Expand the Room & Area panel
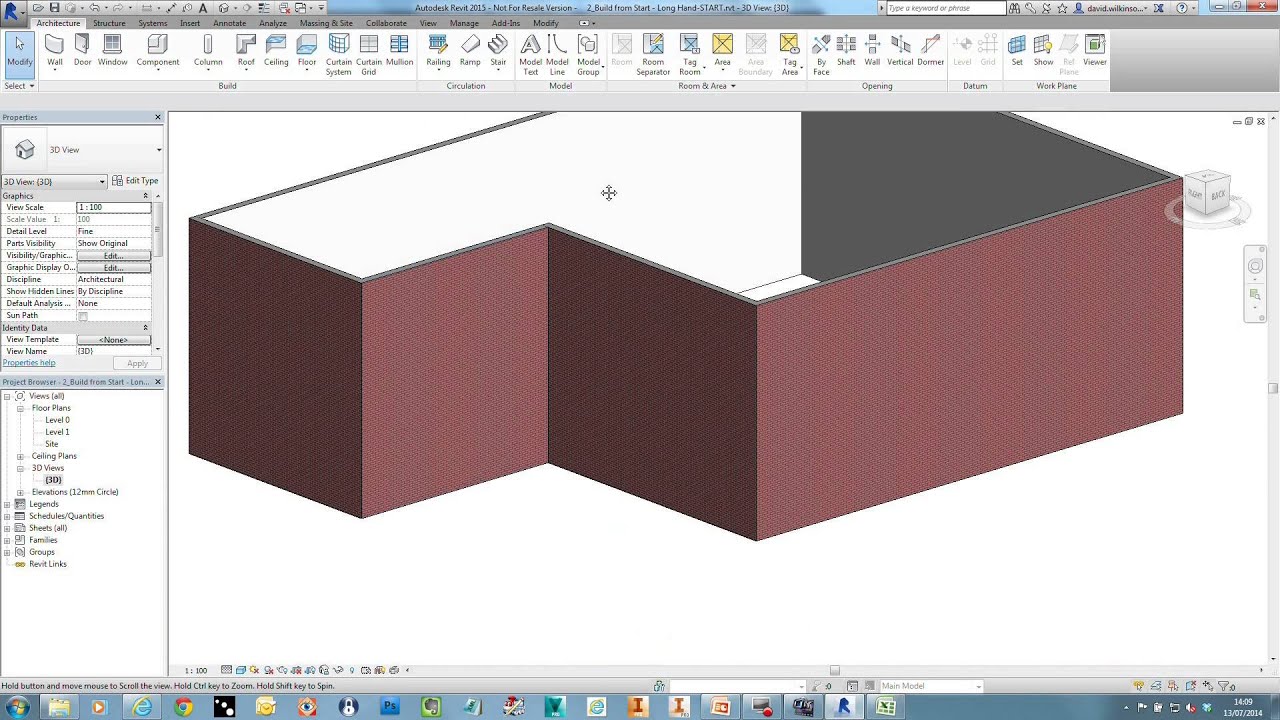Viewport: 1280px width, 720px height. click(707, 86)
